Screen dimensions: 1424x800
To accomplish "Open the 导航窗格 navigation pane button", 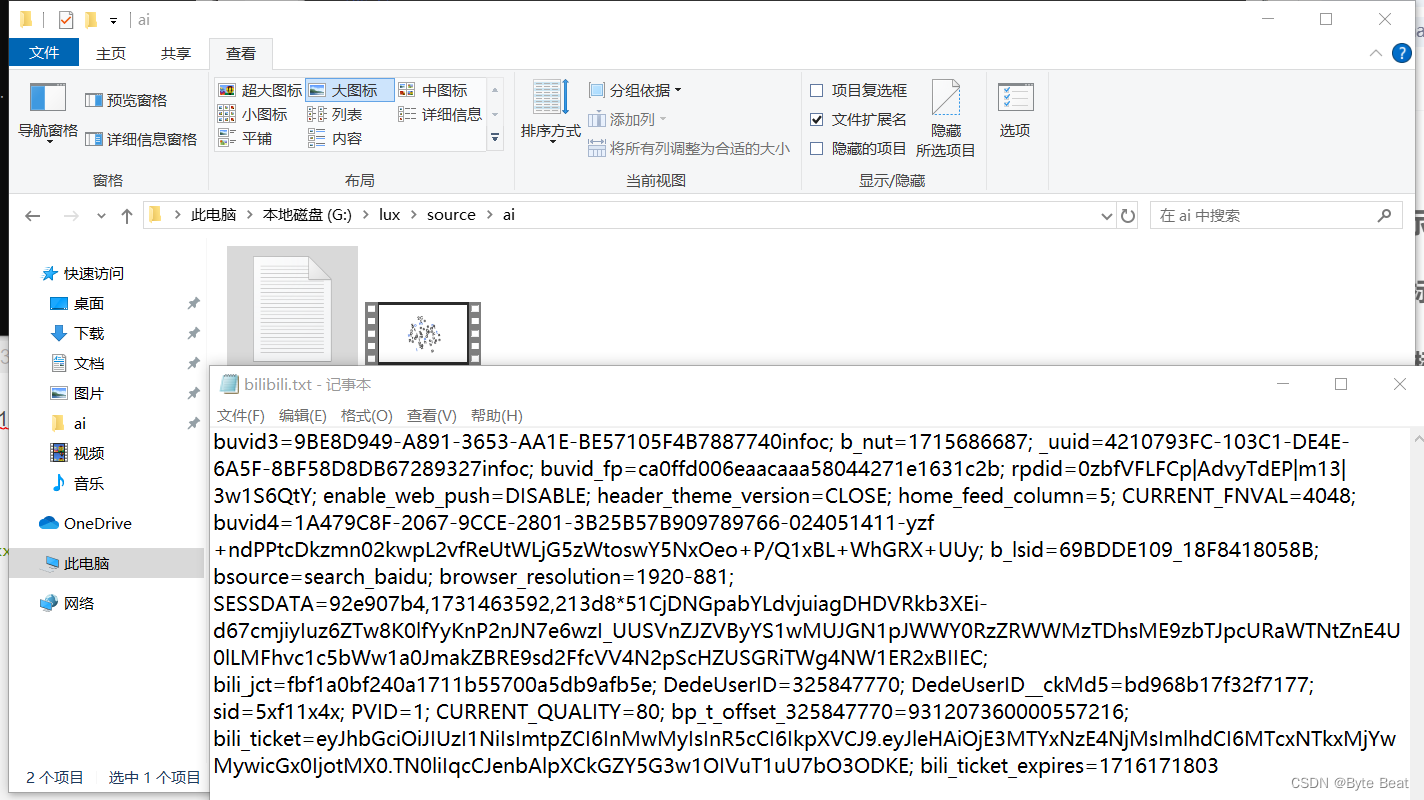I will coord(48,113).
